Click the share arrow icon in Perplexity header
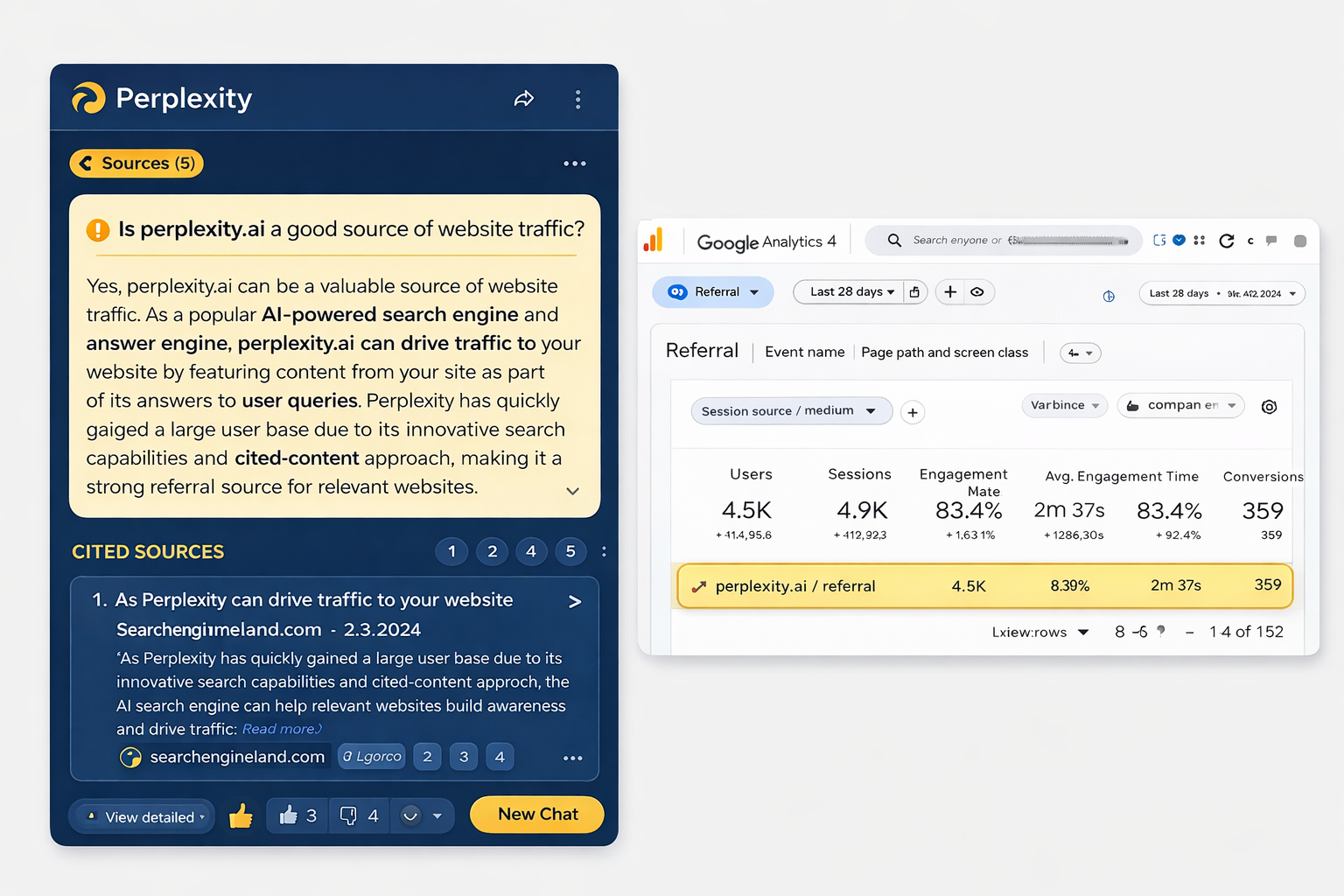This screenshot has height=896, width=1344. 523,99
